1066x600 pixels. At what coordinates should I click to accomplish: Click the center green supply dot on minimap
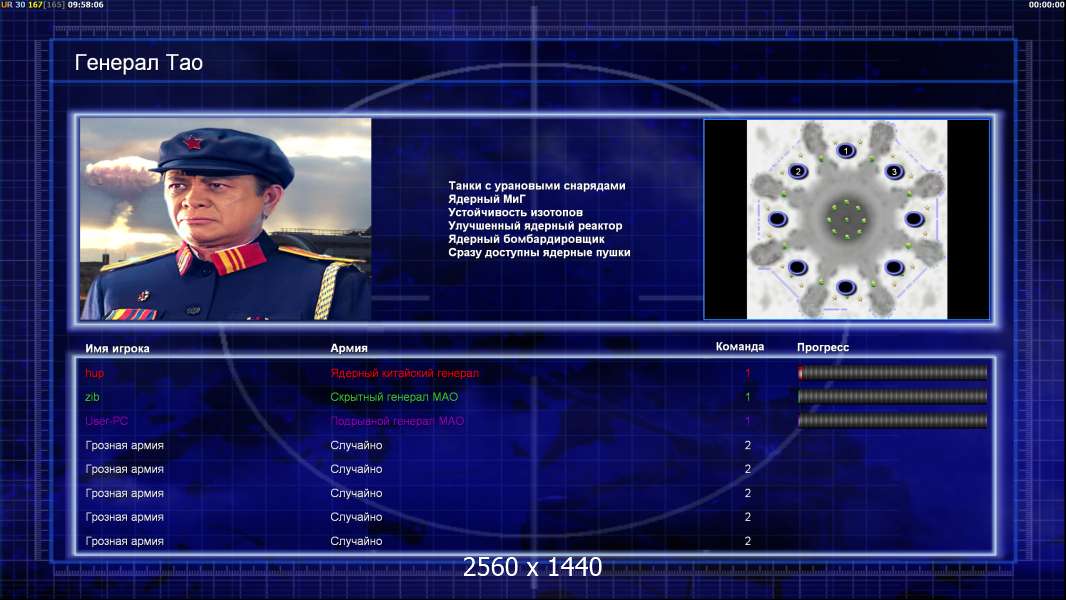pos(846,219)
